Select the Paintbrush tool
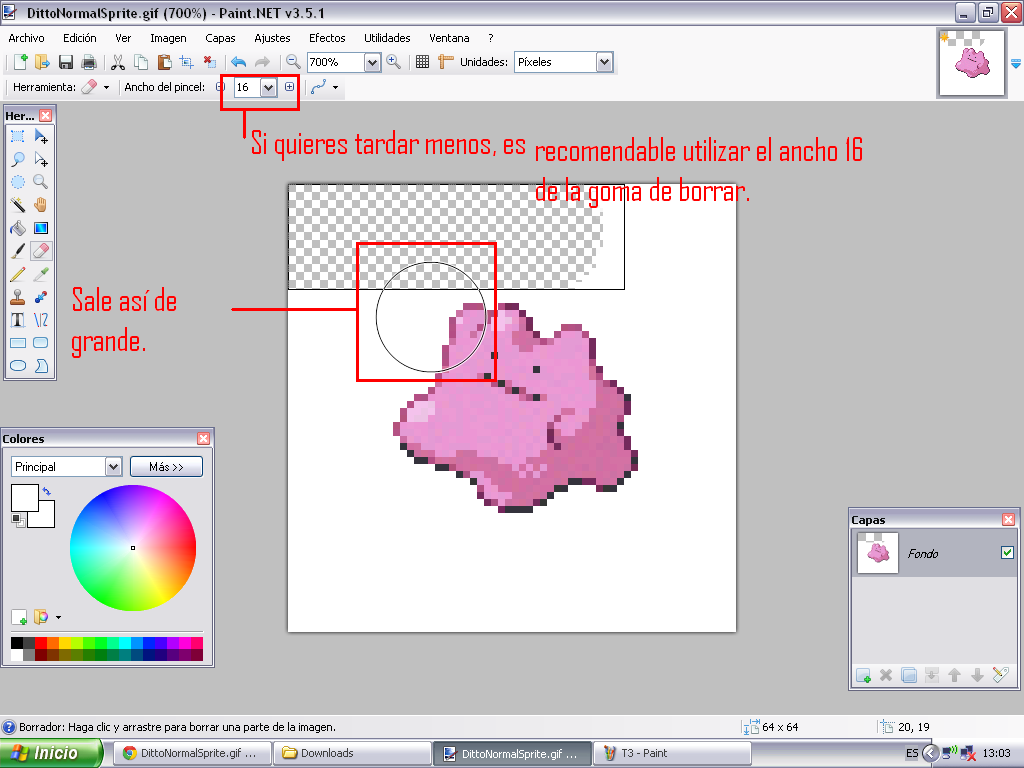 [18, 251]
